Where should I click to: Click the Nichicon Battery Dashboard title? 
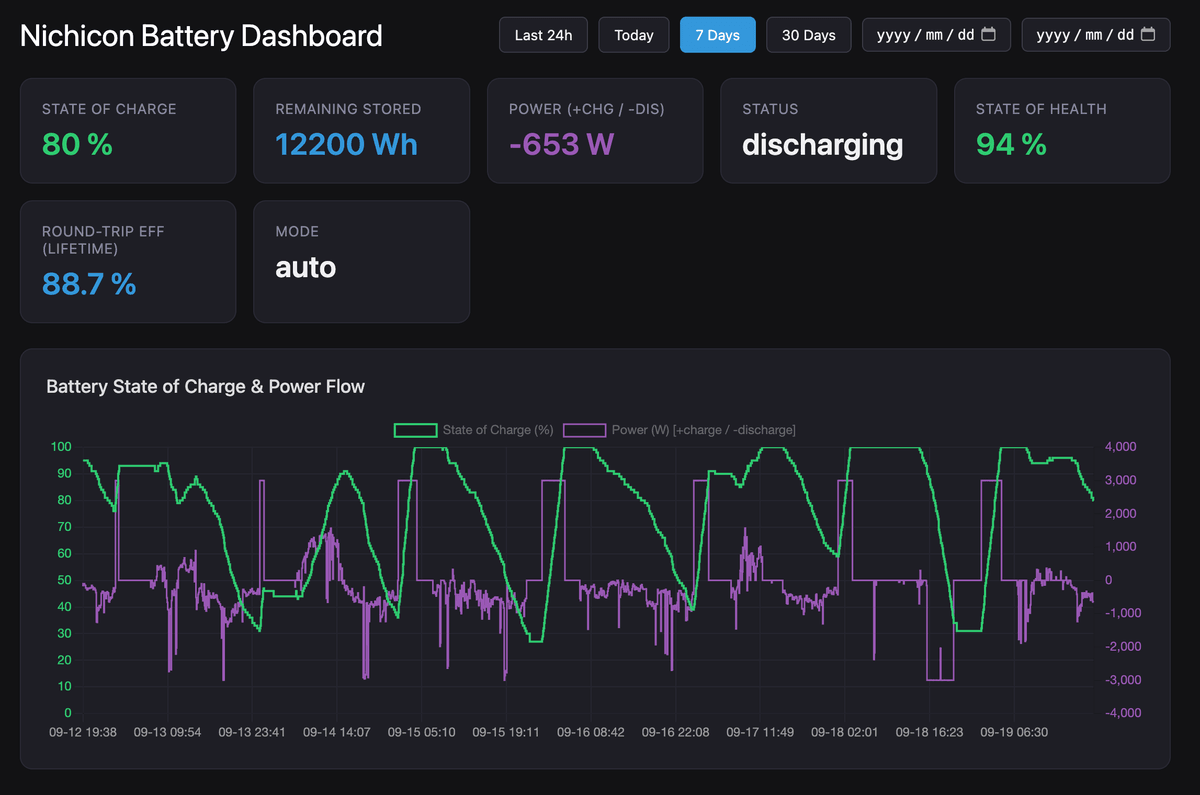pos(201,36)
